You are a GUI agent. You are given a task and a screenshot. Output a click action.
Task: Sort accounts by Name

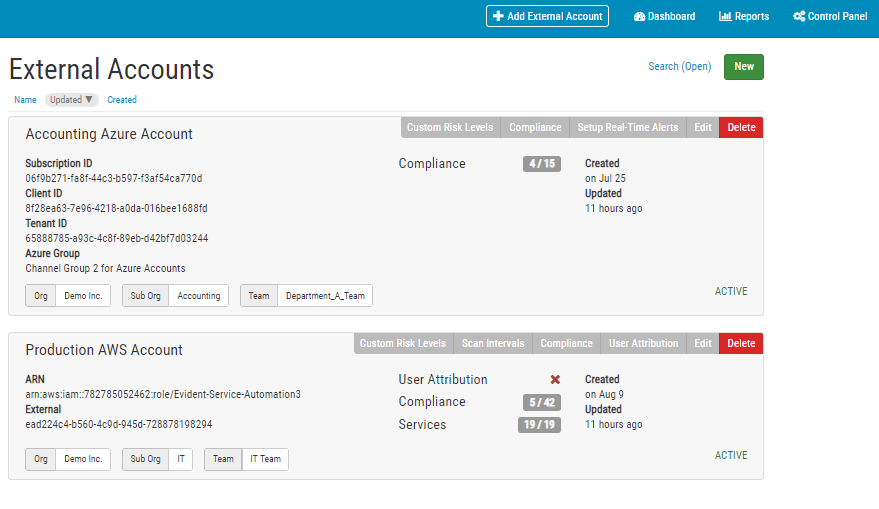pos(25,100)
